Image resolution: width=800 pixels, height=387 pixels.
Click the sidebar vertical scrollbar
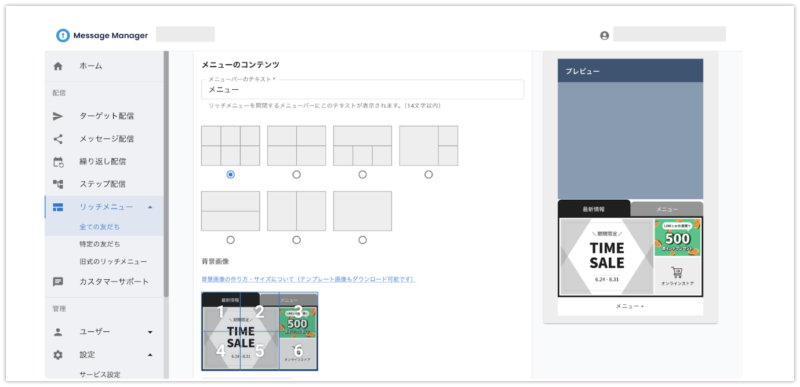(x=166, y=173)
